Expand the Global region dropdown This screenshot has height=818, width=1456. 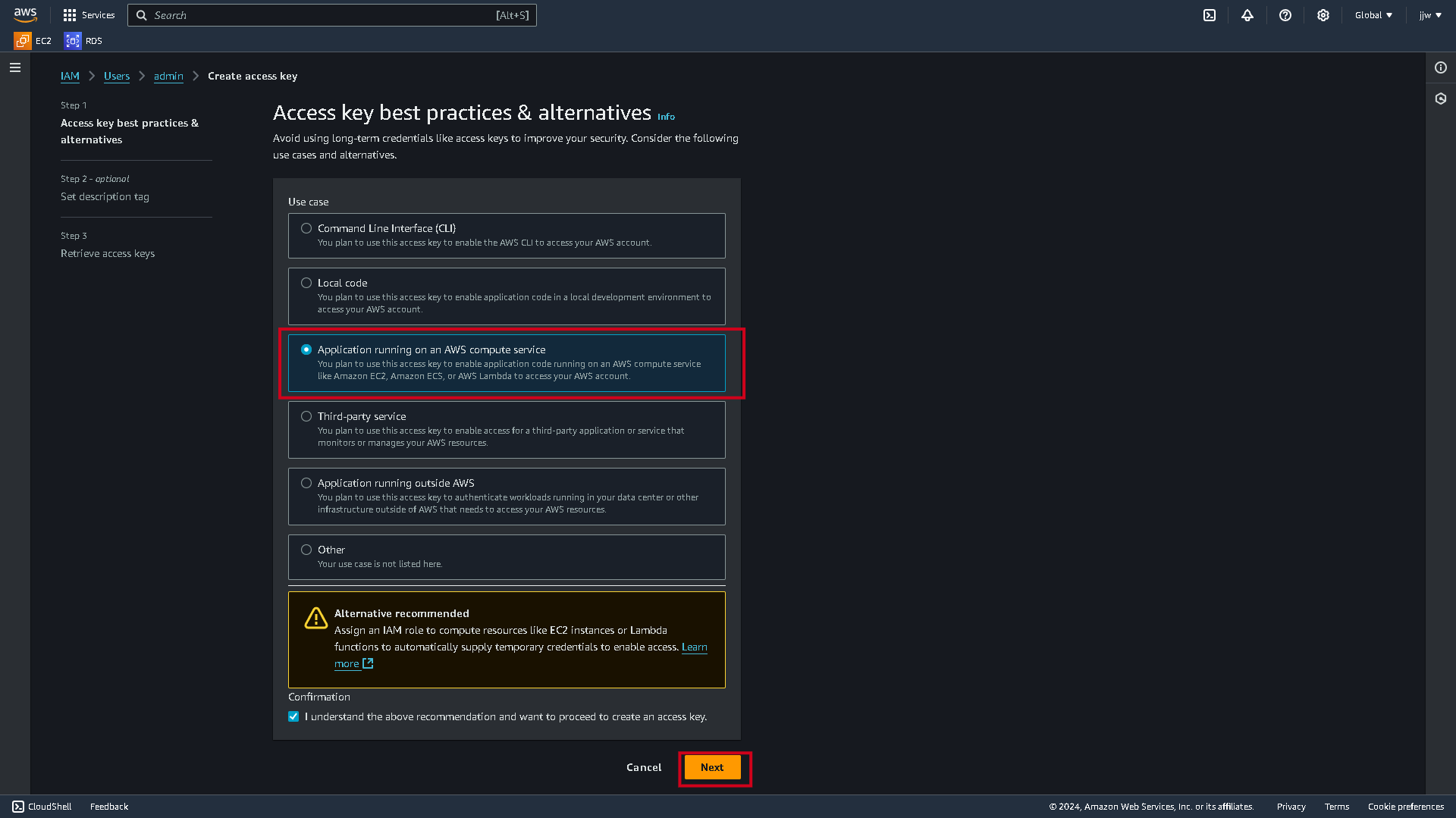[1373, 15]
